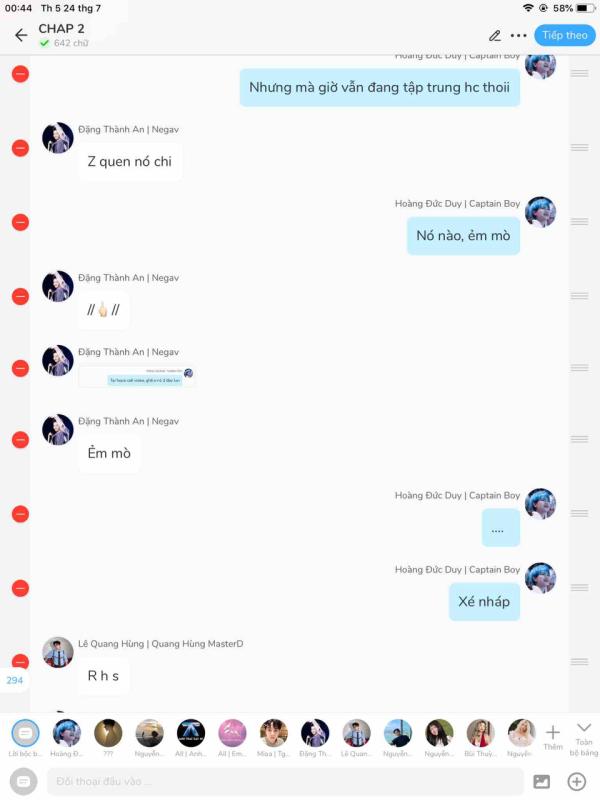Grab the reorder handle beside 'Nó nào, ẻm mò'
This screenshot has width=600, height=800.
580,222
